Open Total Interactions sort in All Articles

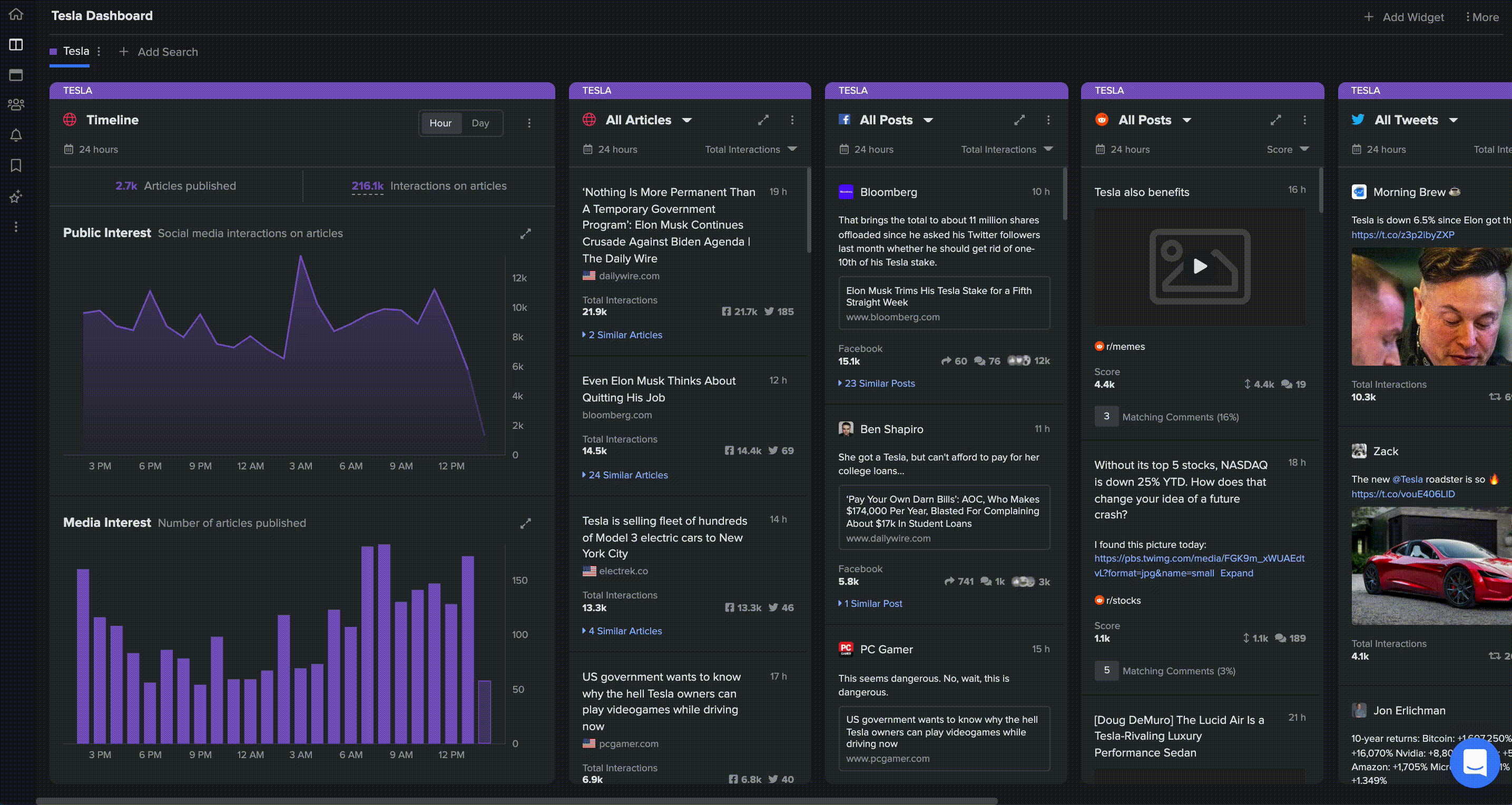(751, 149)
